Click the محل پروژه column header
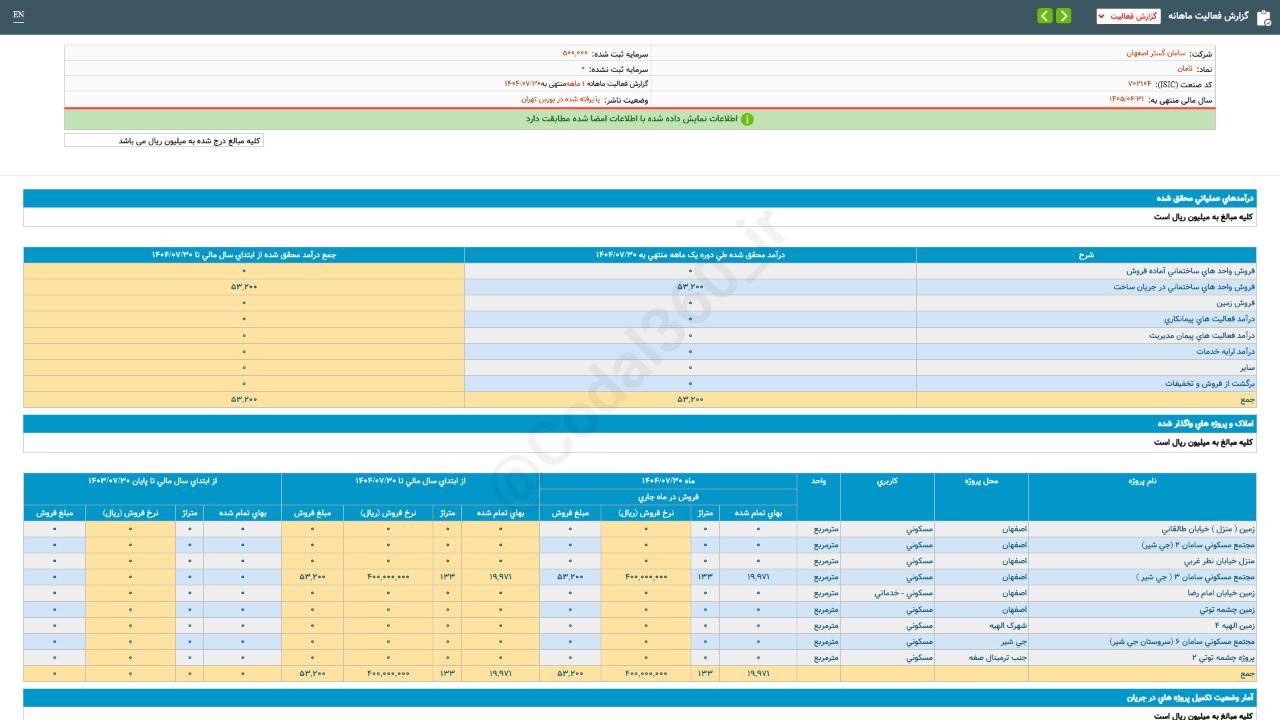The width and height of the screenshot is (1280, 720). point(980,481)
